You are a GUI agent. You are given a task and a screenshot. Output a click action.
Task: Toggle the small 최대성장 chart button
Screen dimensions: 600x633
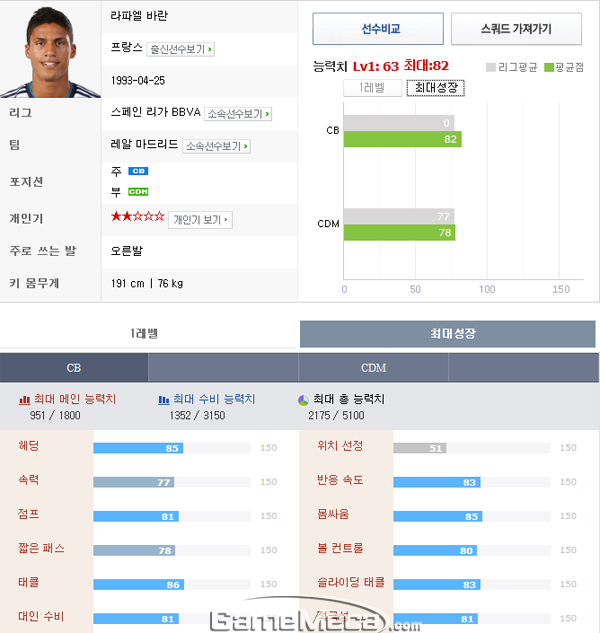pos(436,88)
